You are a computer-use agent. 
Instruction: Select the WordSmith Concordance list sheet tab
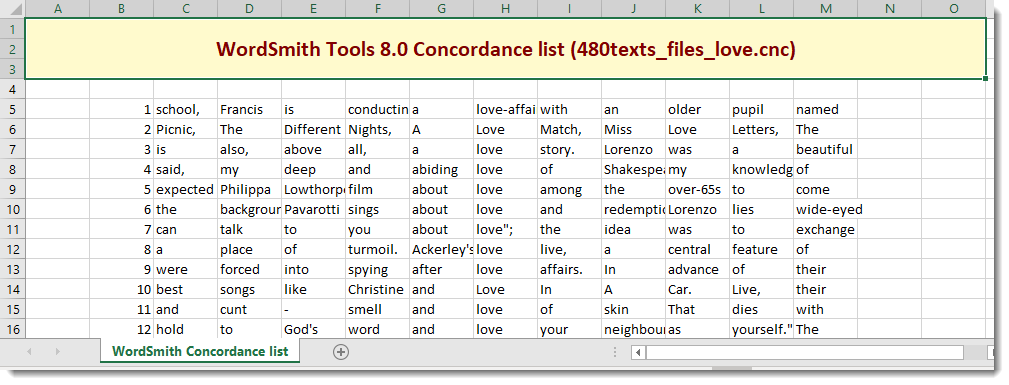coord(199,352)
